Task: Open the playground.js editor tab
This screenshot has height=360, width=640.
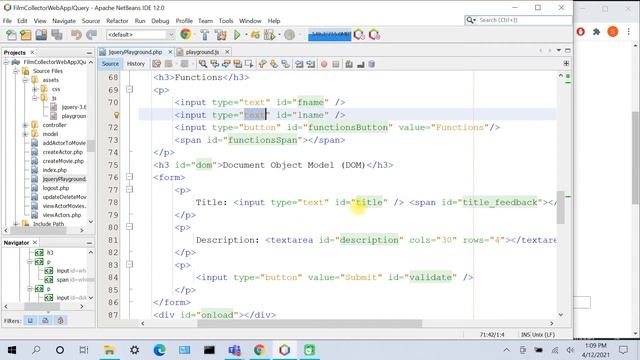Action: click(202, 52)
